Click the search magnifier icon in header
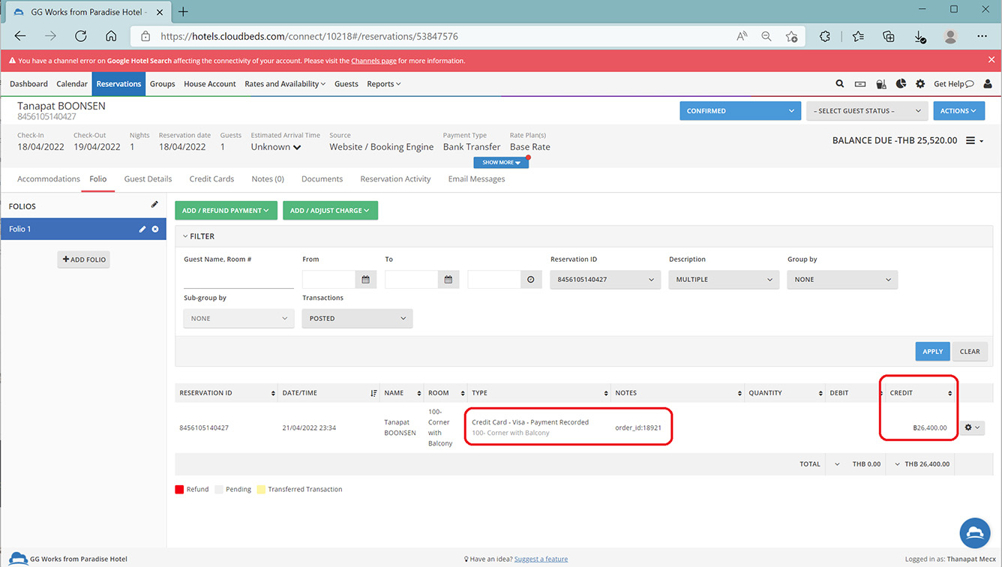 coord(839,84)
